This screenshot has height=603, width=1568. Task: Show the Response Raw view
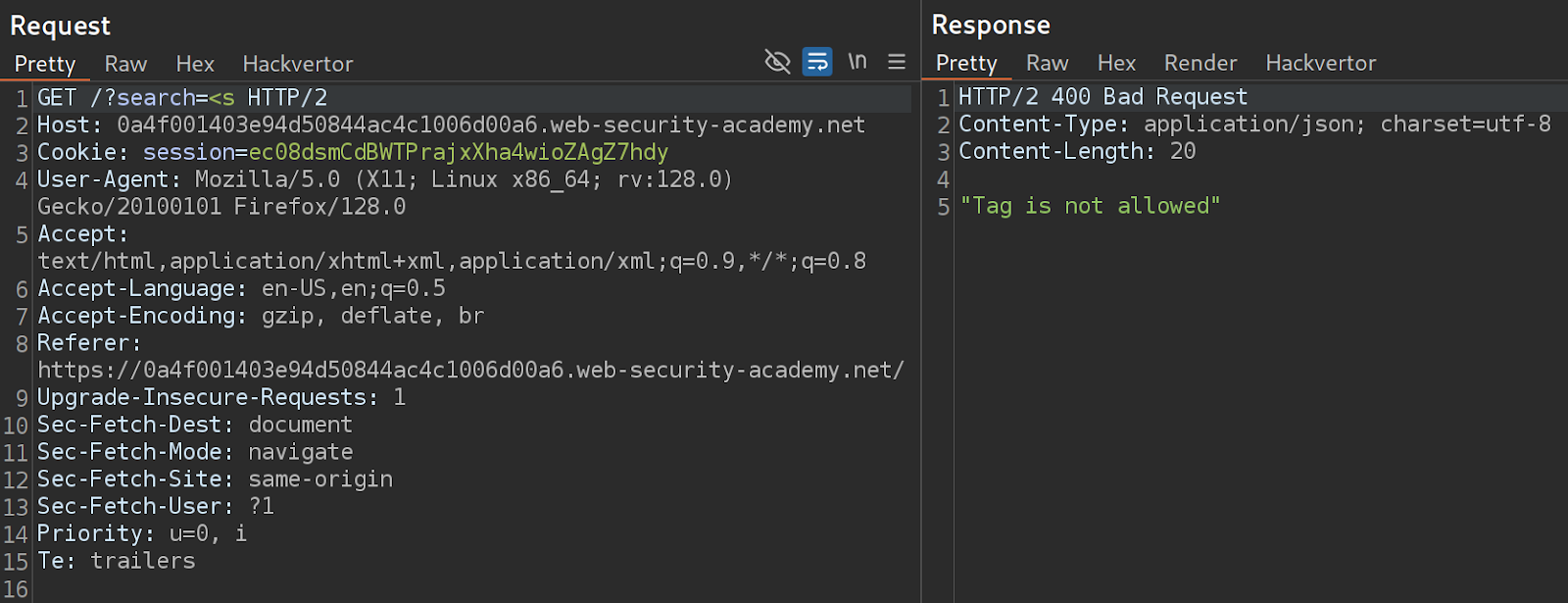pos(1047,63)
